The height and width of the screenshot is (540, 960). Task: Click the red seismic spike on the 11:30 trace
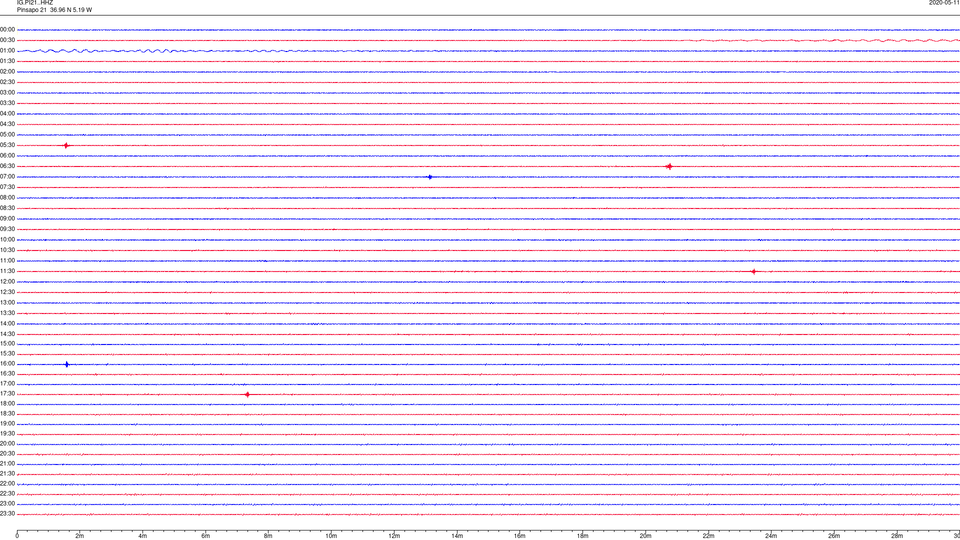[x=754, y=271]
